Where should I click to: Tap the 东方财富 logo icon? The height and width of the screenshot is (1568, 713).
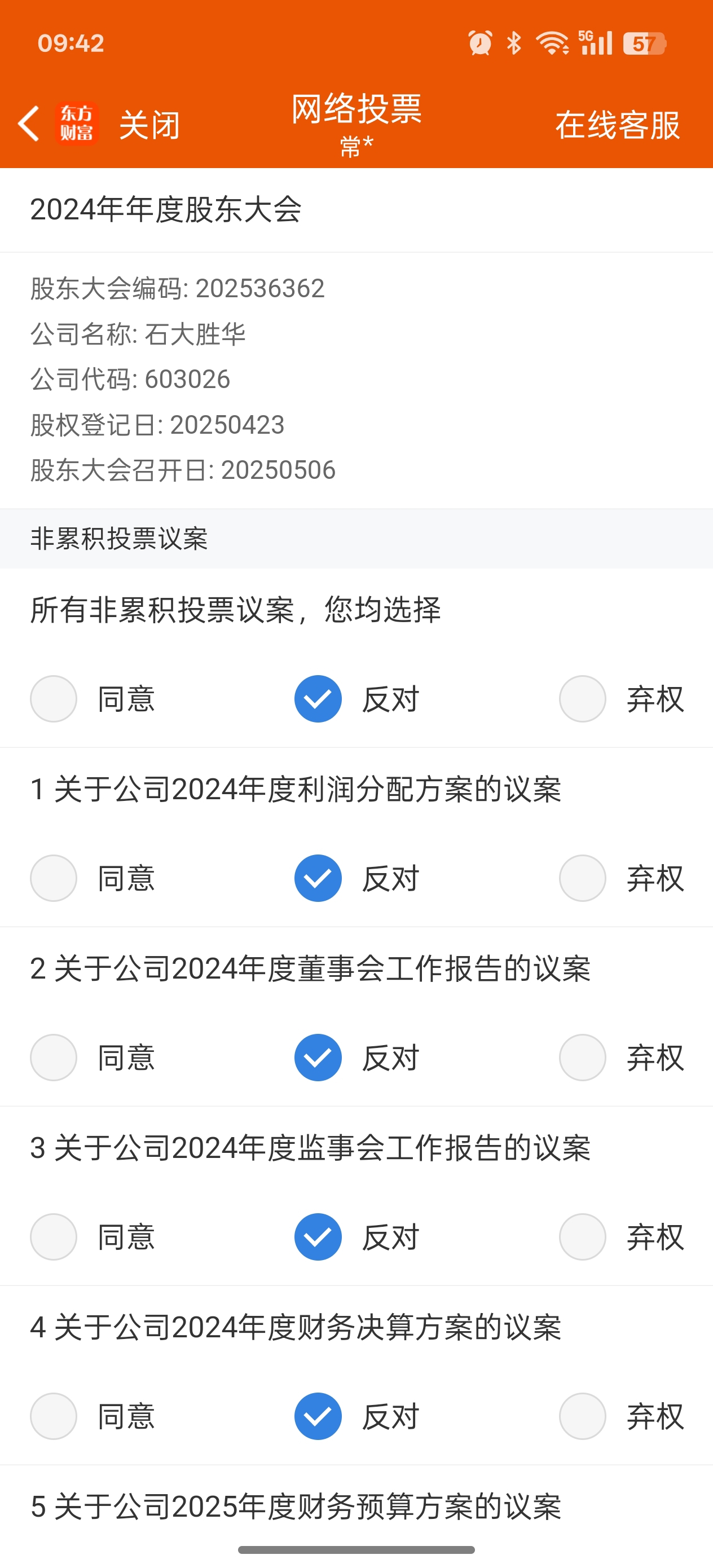(77, 124)
